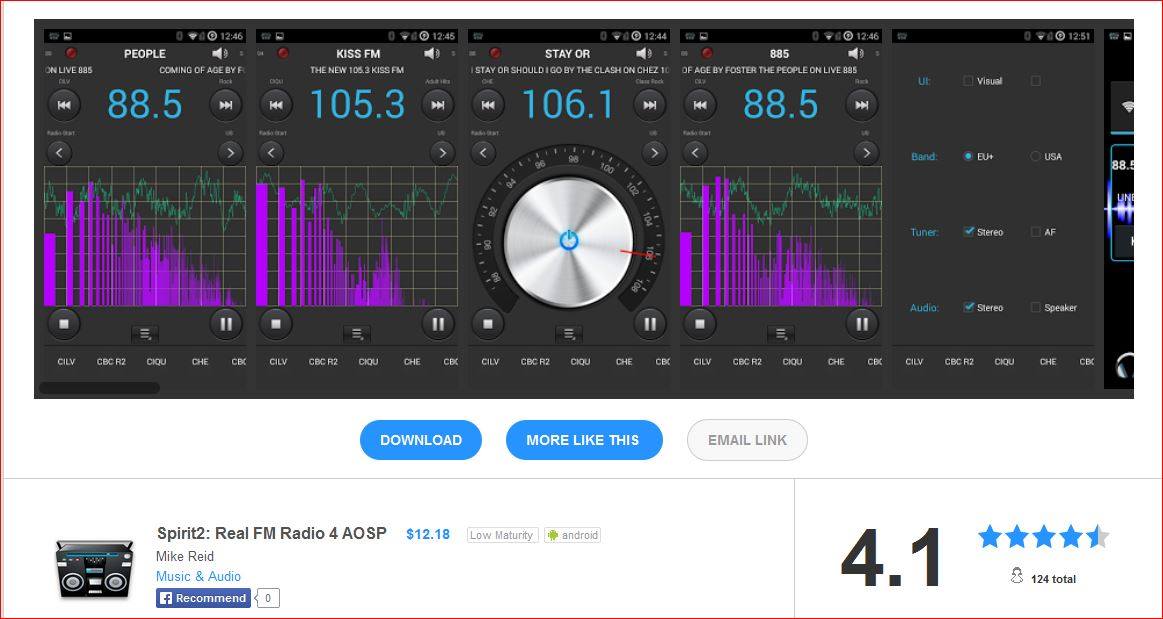
Task: Click left chevron button in 885 screenshot
Action: (696, 153)
